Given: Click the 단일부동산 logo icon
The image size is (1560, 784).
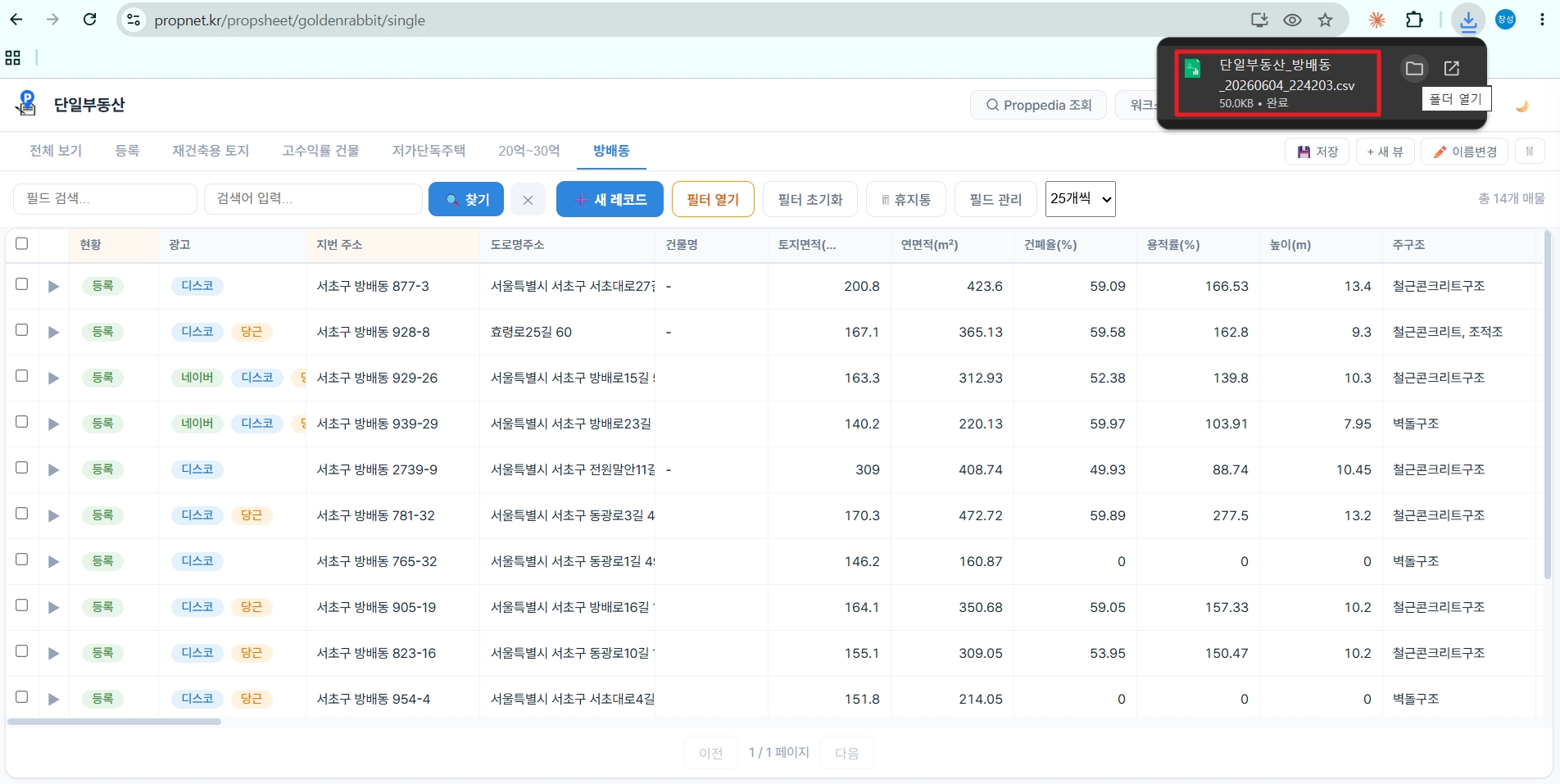Looking at the screenshot, I should pos(26,103).
